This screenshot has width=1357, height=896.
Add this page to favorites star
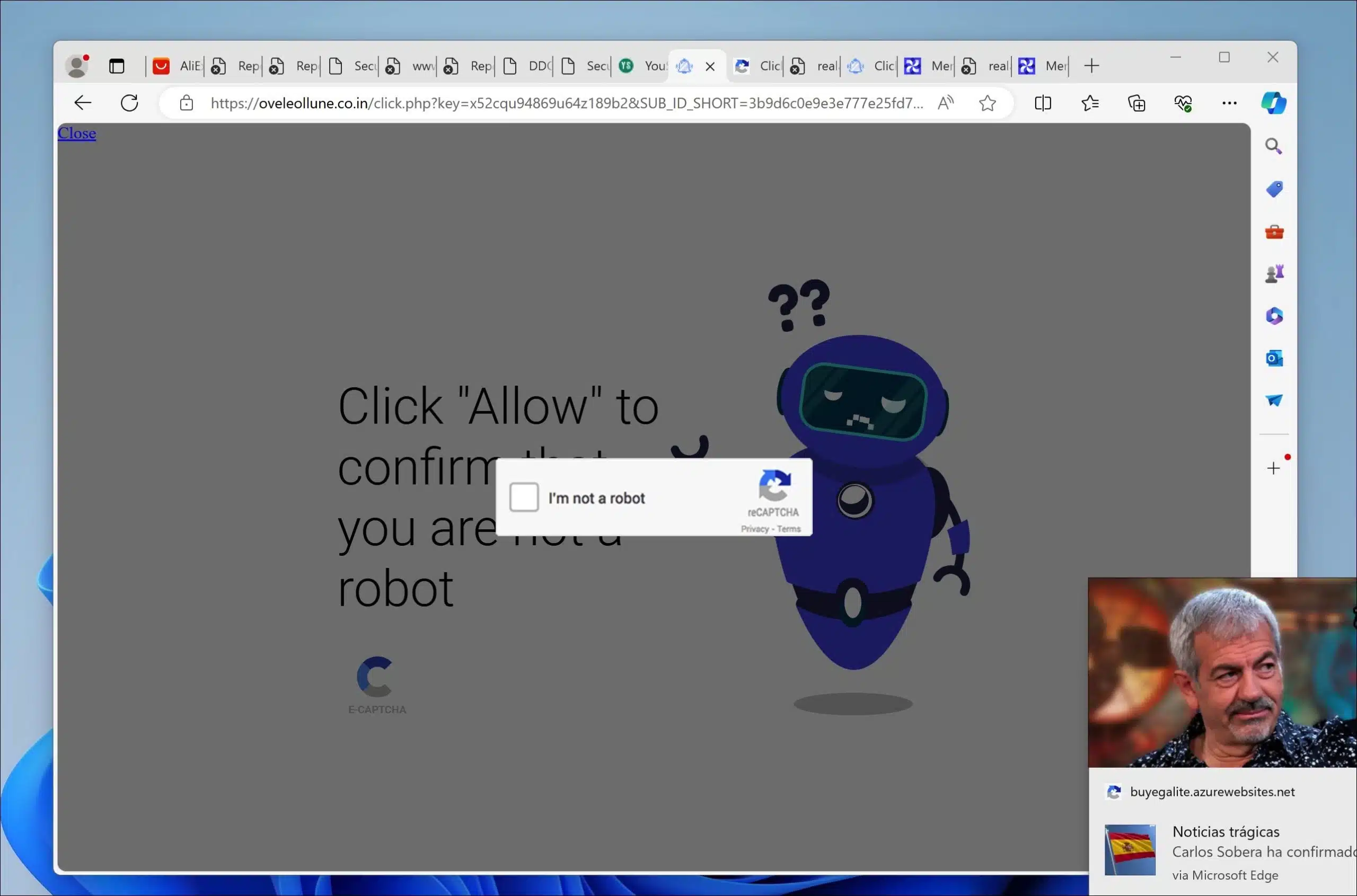(987, 103)
